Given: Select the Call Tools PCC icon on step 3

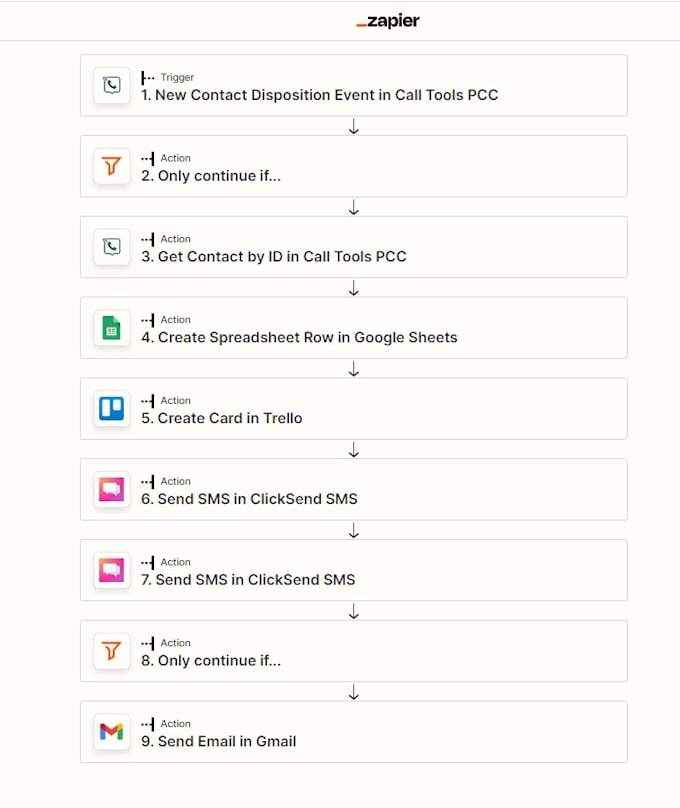Looking at the screenshot, I should pos(111,247).
